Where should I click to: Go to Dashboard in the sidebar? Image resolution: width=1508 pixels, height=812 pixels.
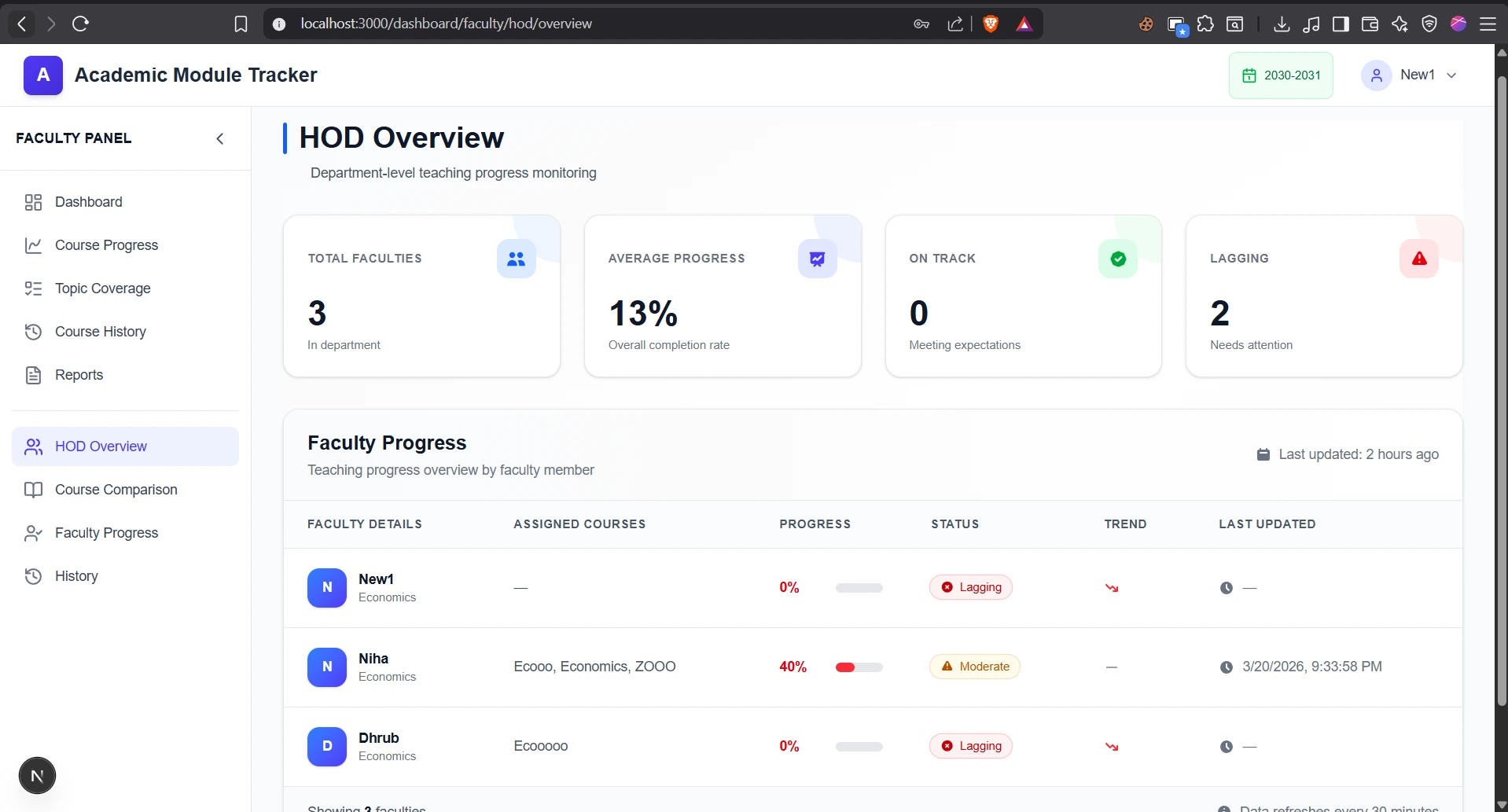pyautogui.click(x=125, y=202)
